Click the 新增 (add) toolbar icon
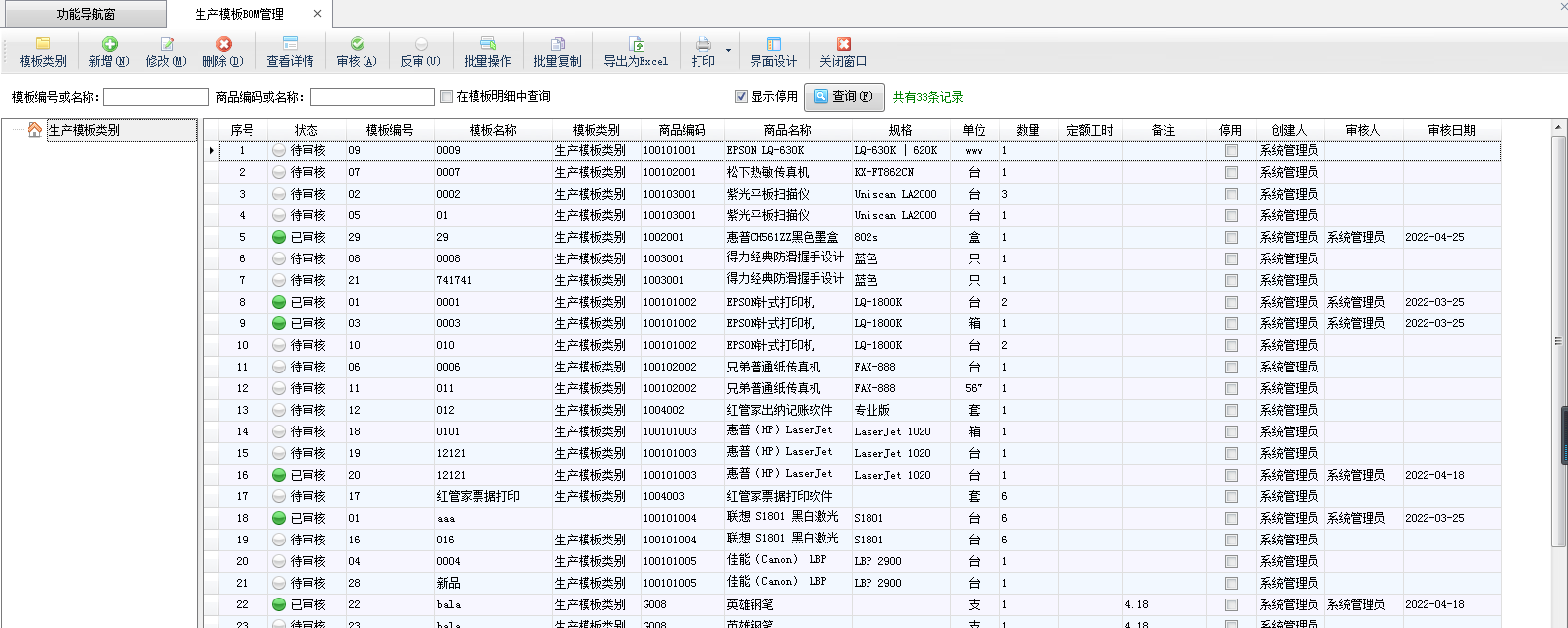 [x=109, y=45]
